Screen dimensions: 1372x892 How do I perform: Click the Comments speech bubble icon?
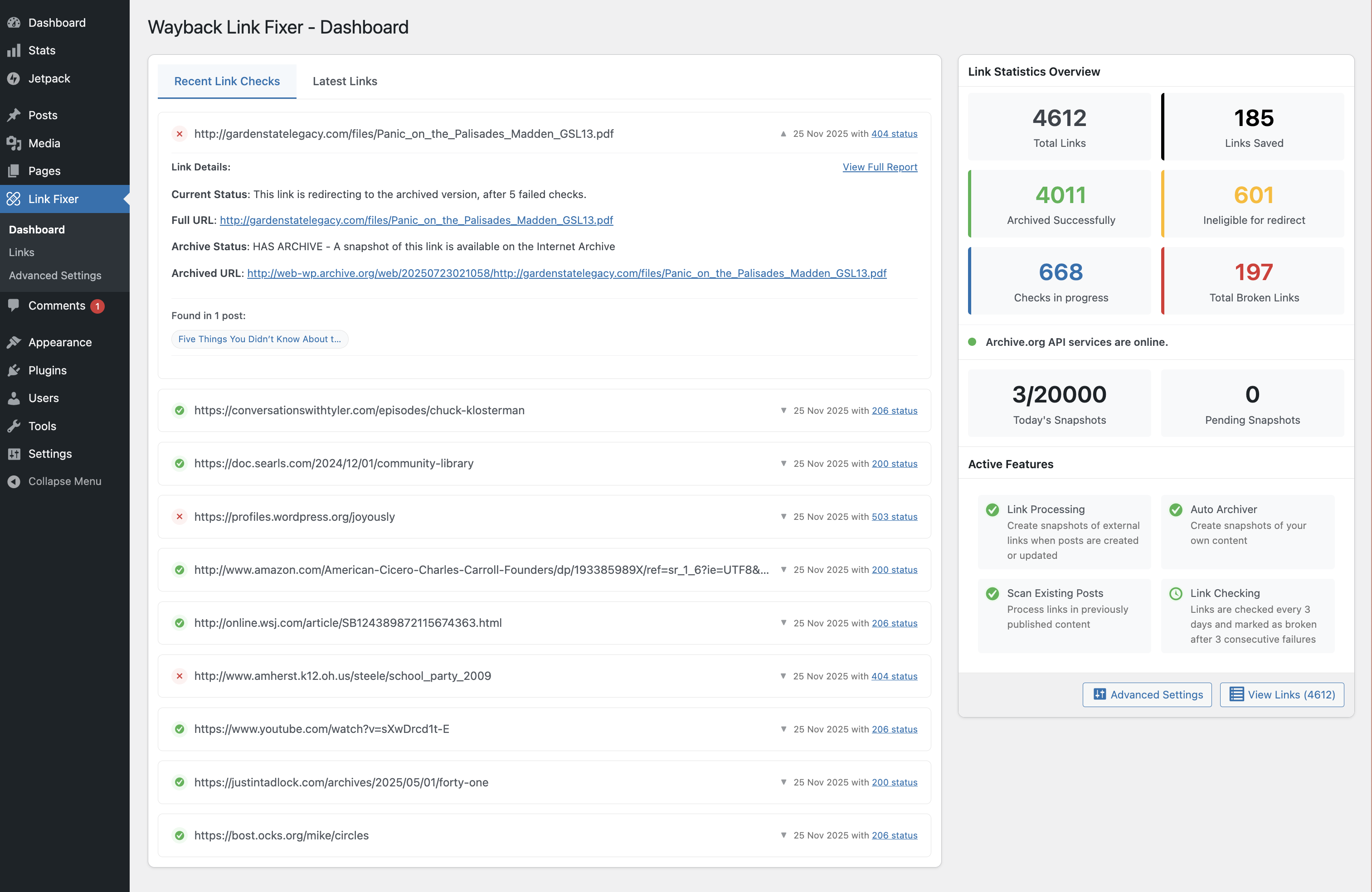[14, 305]
